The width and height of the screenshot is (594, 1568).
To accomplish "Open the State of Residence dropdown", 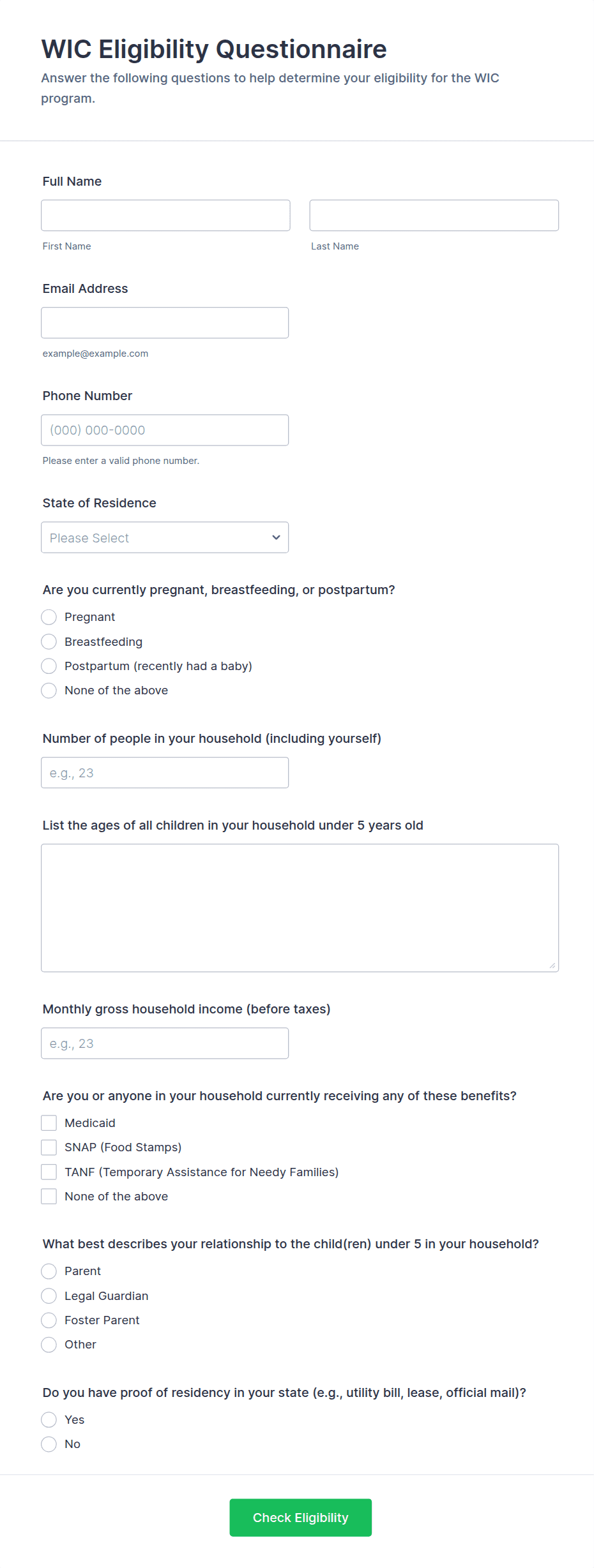I will [x=165, y=537].
